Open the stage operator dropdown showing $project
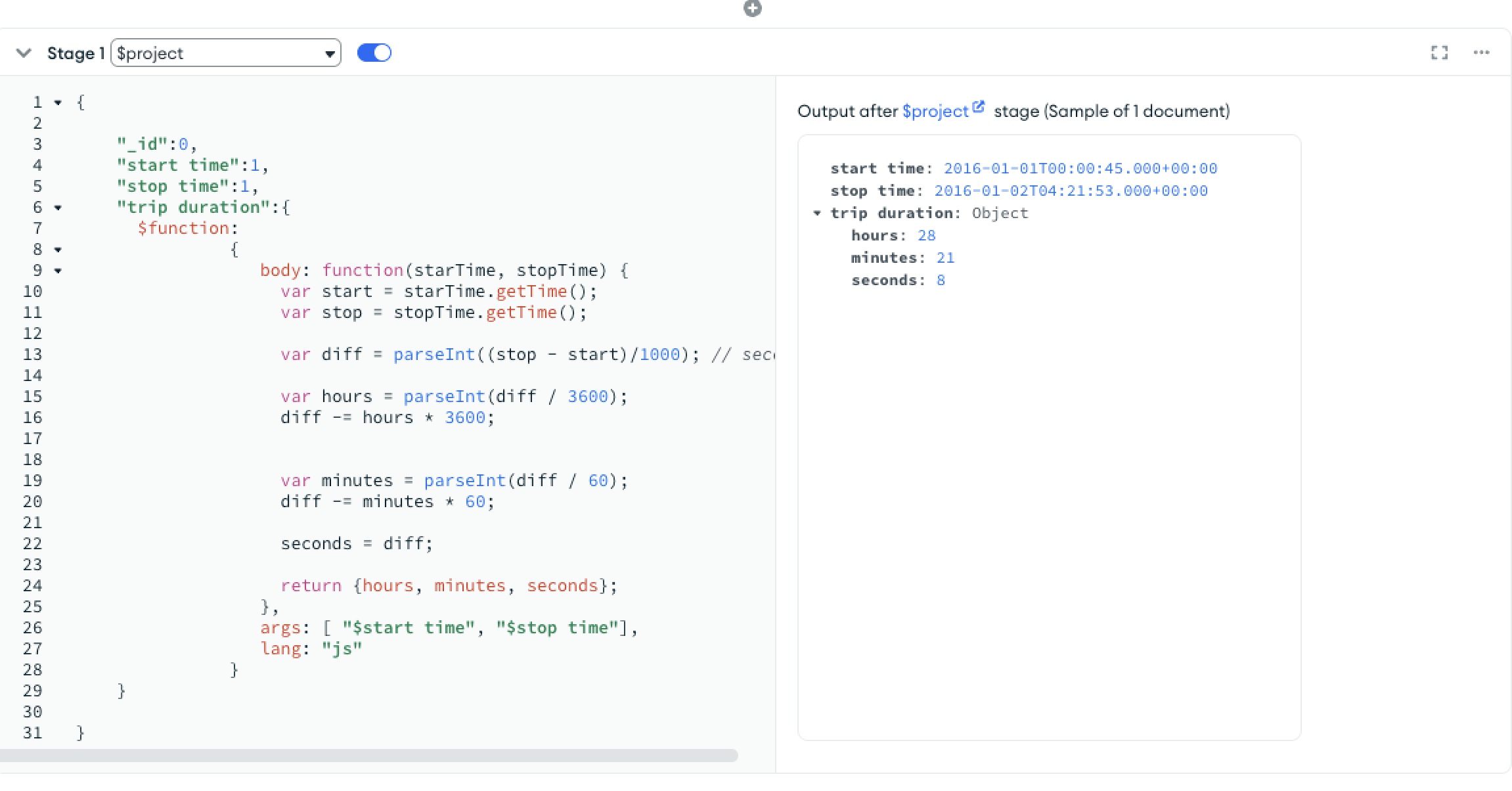This screenshot has width=1512, height=791. point(330,53)
